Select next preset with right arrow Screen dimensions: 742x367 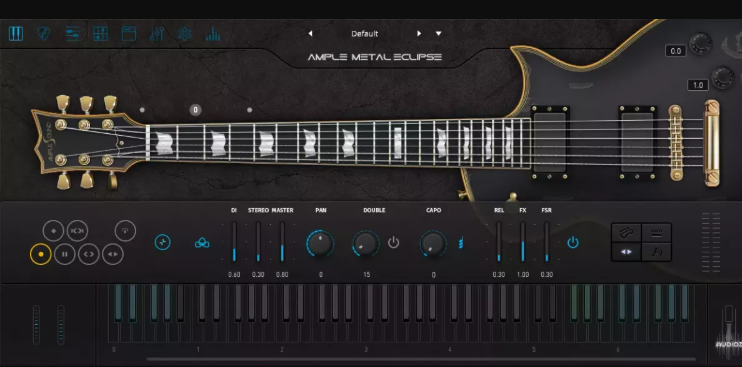(x=419, y=34)
